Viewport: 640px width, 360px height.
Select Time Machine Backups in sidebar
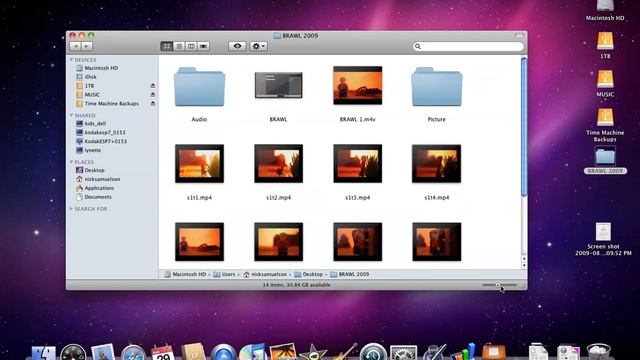112,104
